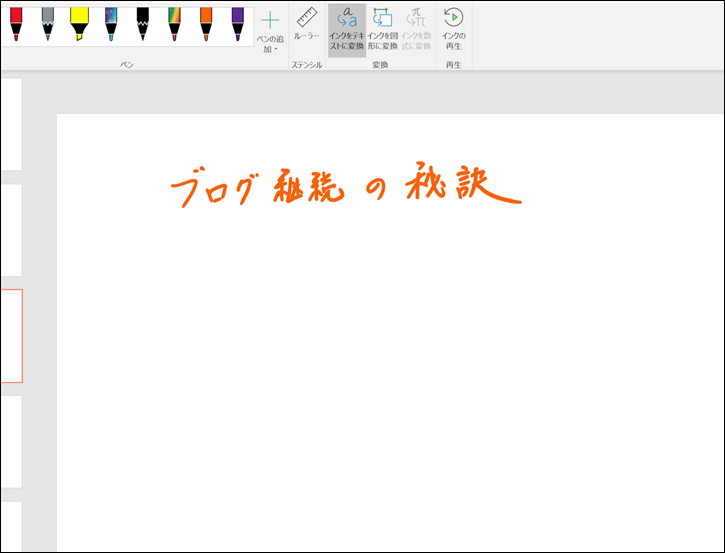Select the yellow highlighter
Image resolution: width=725 pixels, height=553 pixels.
coord(79,24)
